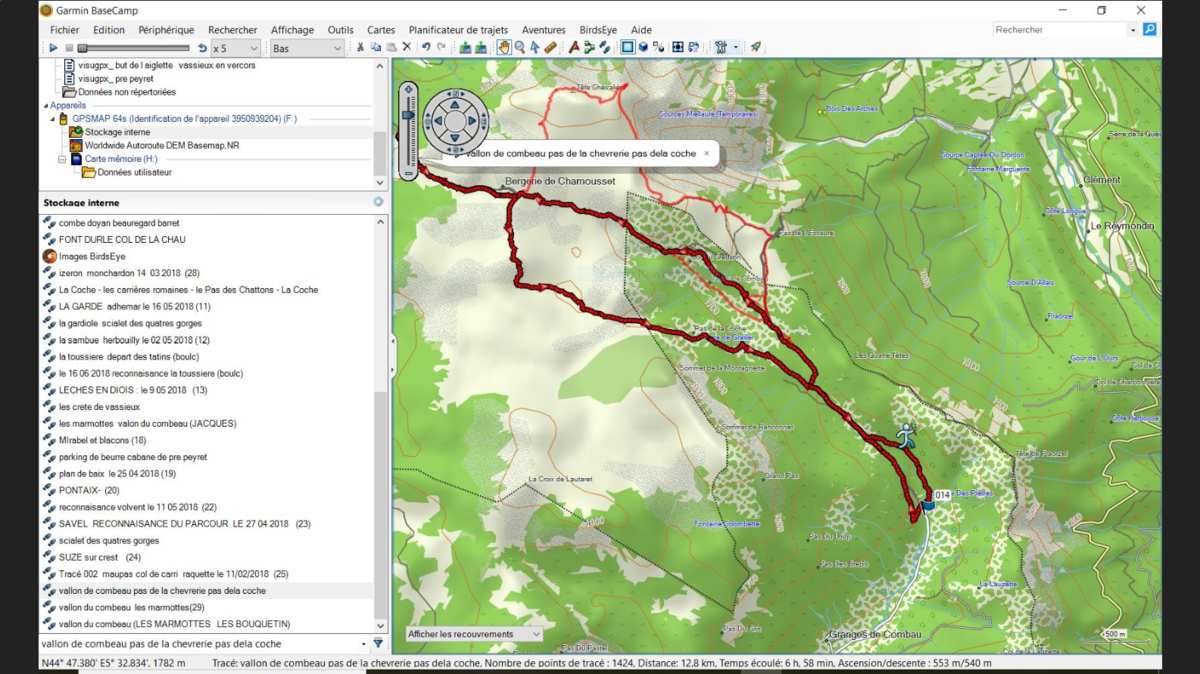Select track Mirabel et blacons (18)
Image resolution: width=1200 pixels, height=674 pixels.
(102, 440)
